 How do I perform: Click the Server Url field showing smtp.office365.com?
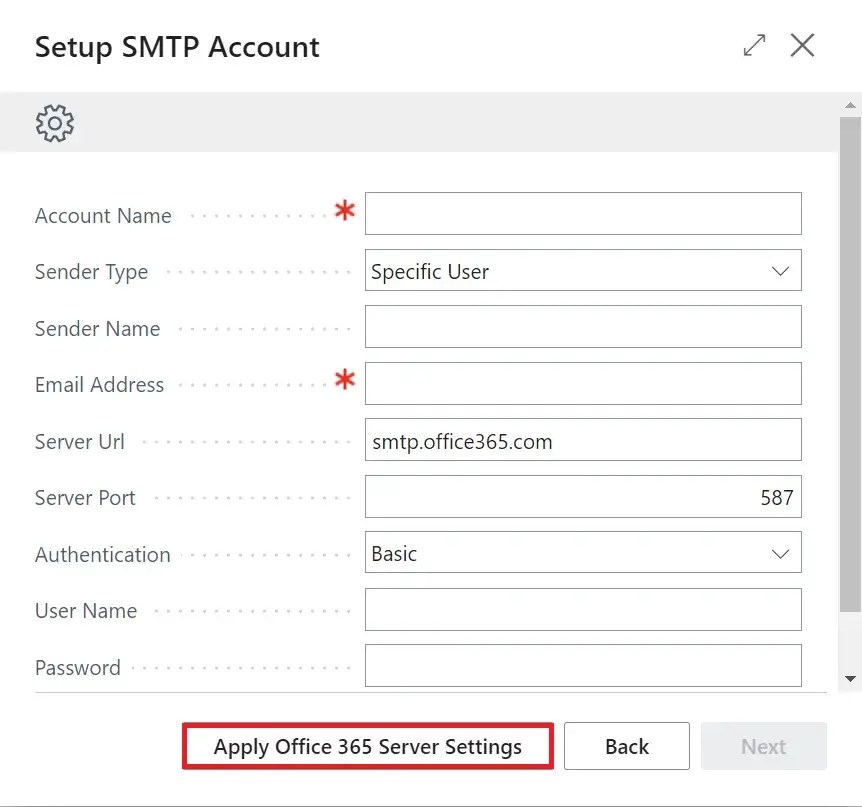[583, 439]
